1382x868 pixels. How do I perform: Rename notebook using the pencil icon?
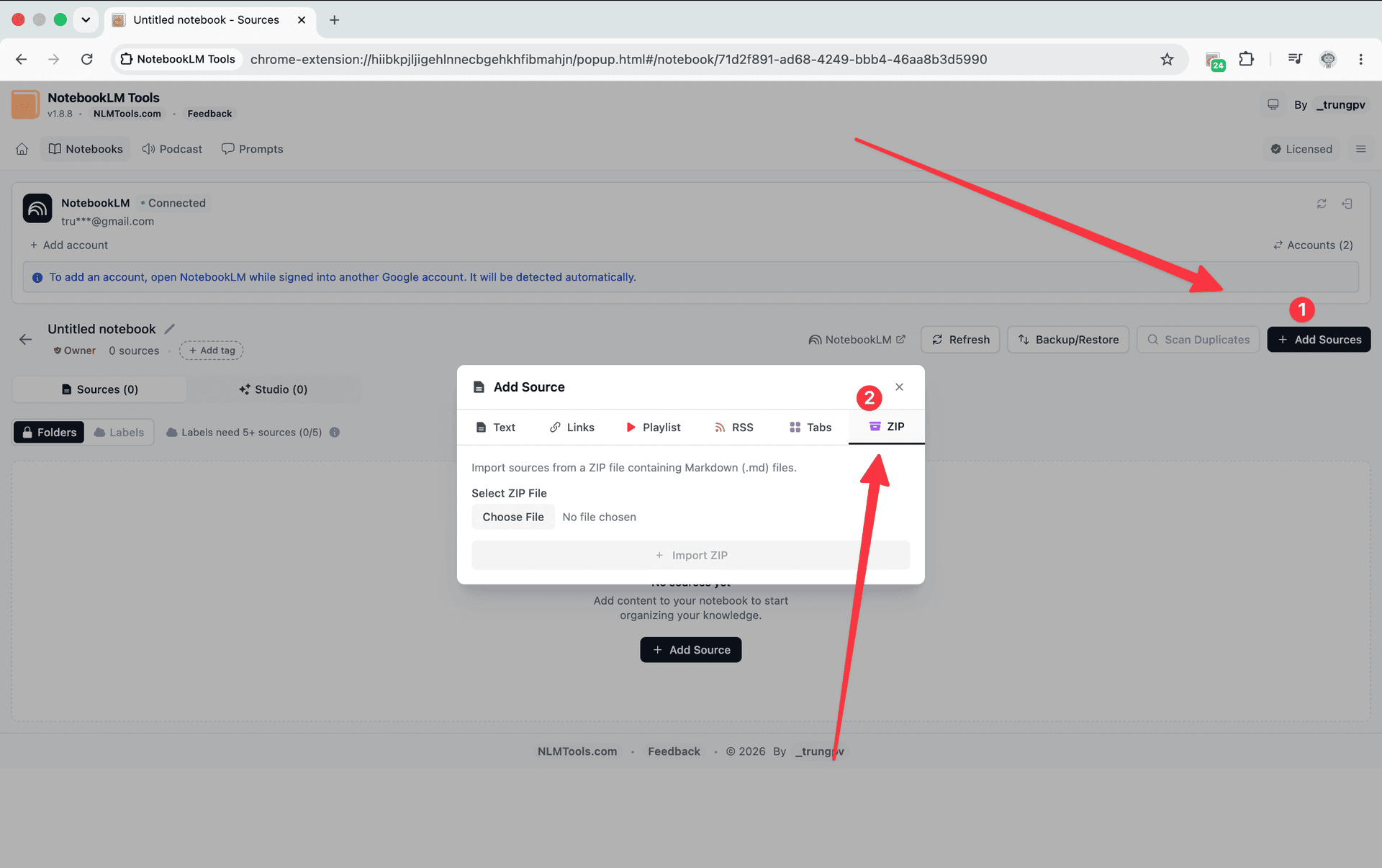(170, 329)
